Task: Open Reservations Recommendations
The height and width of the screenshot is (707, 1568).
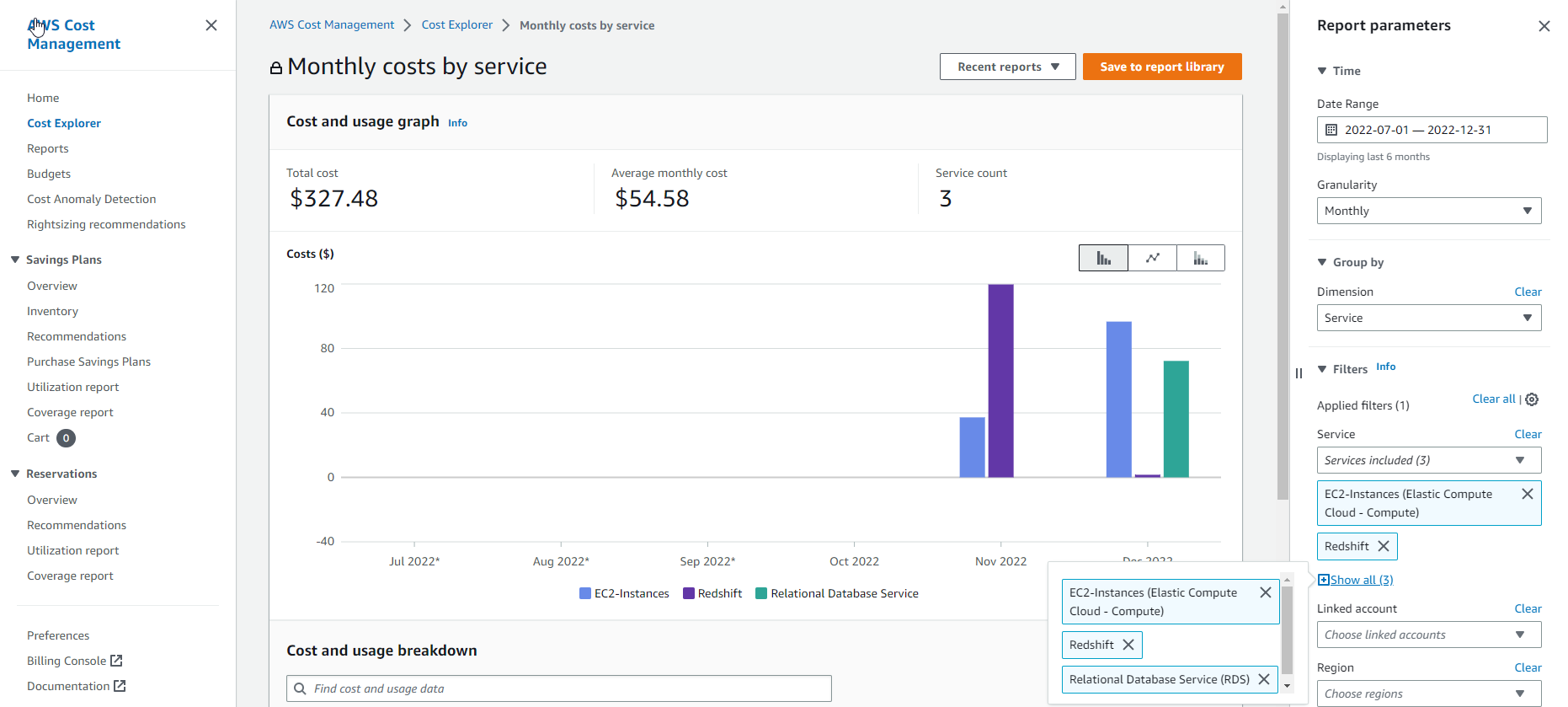Action: 77,525
